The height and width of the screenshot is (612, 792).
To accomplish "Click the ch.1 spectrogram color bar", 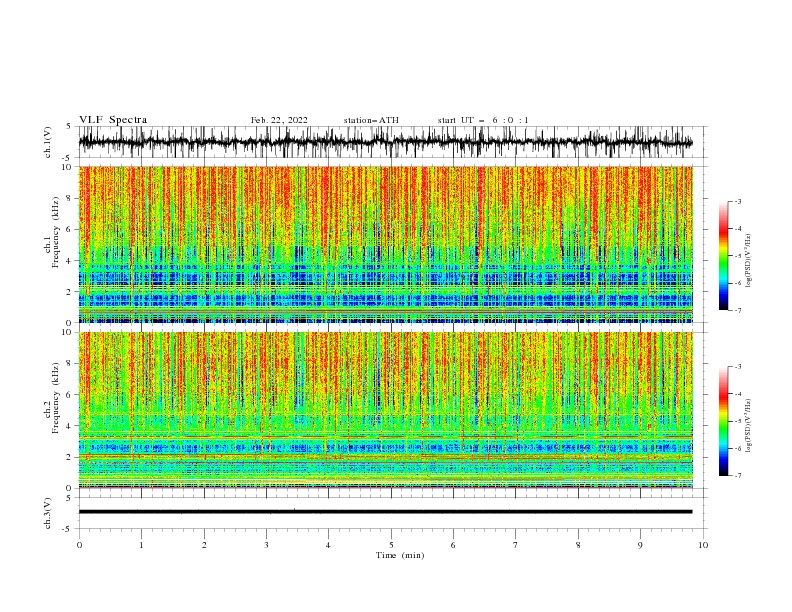I will [x=724, y=256].
